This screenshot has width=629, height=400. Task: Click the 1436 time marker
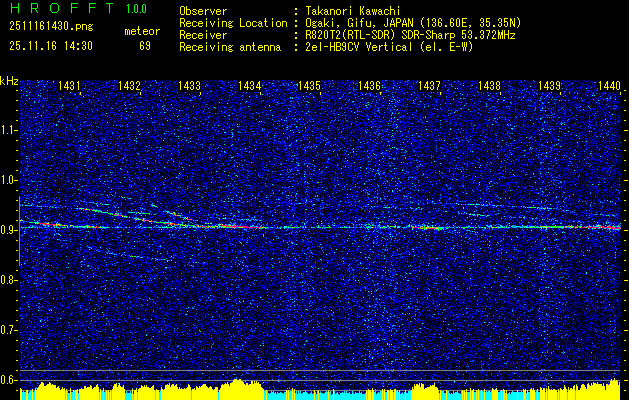369,85
